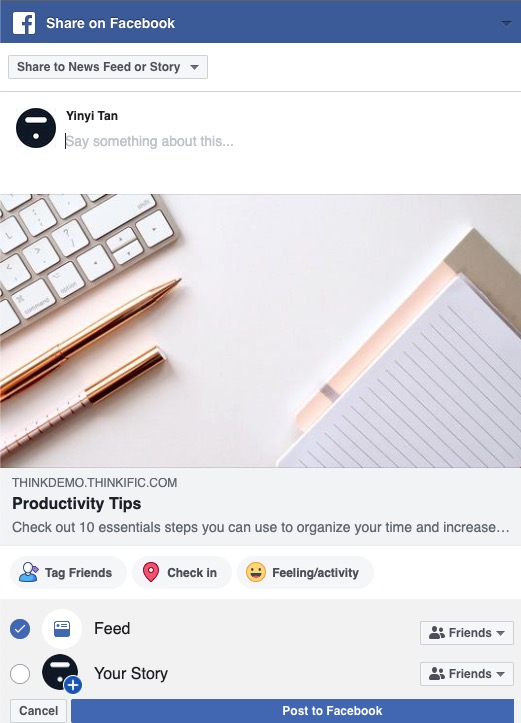Screen dimensions: 521x723
Task: Click the Check in location pin icon
Action: click(151, 572)
